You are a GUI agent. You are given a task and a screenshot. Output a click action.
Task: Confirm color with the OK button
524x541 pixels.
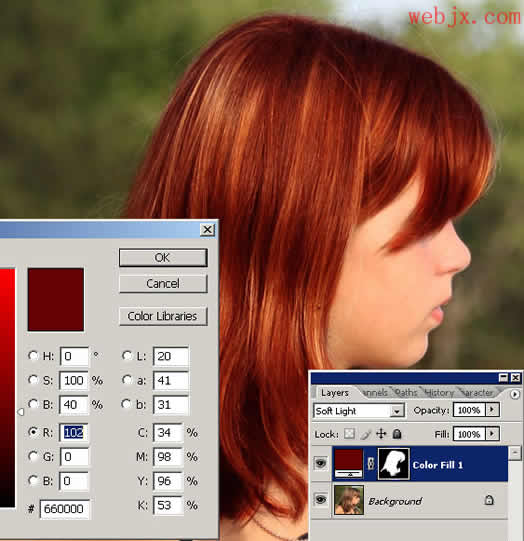(163, 258)
